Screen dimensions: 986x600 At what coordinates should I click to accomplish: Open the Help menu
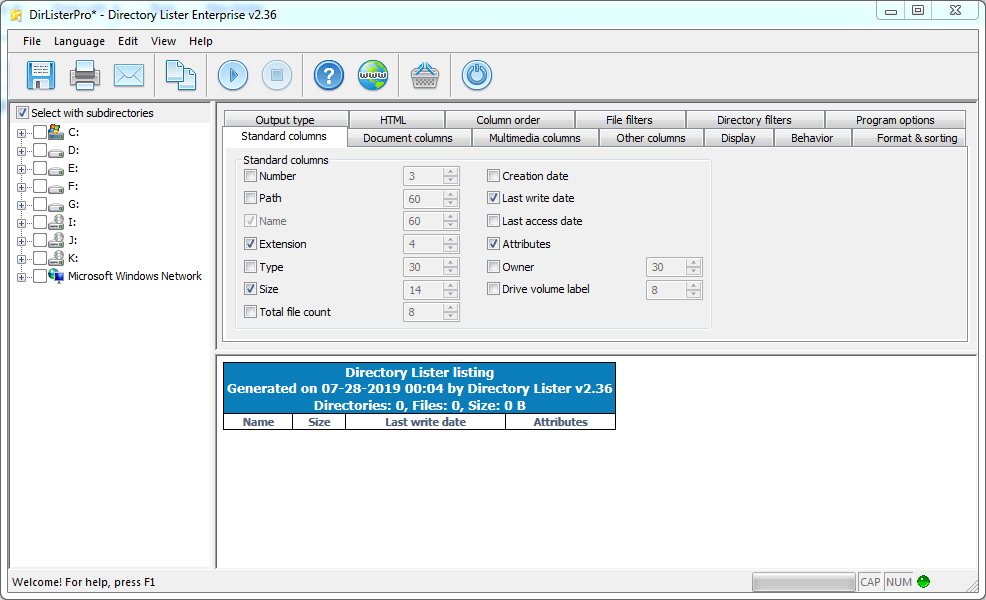[x=201, y=41]
